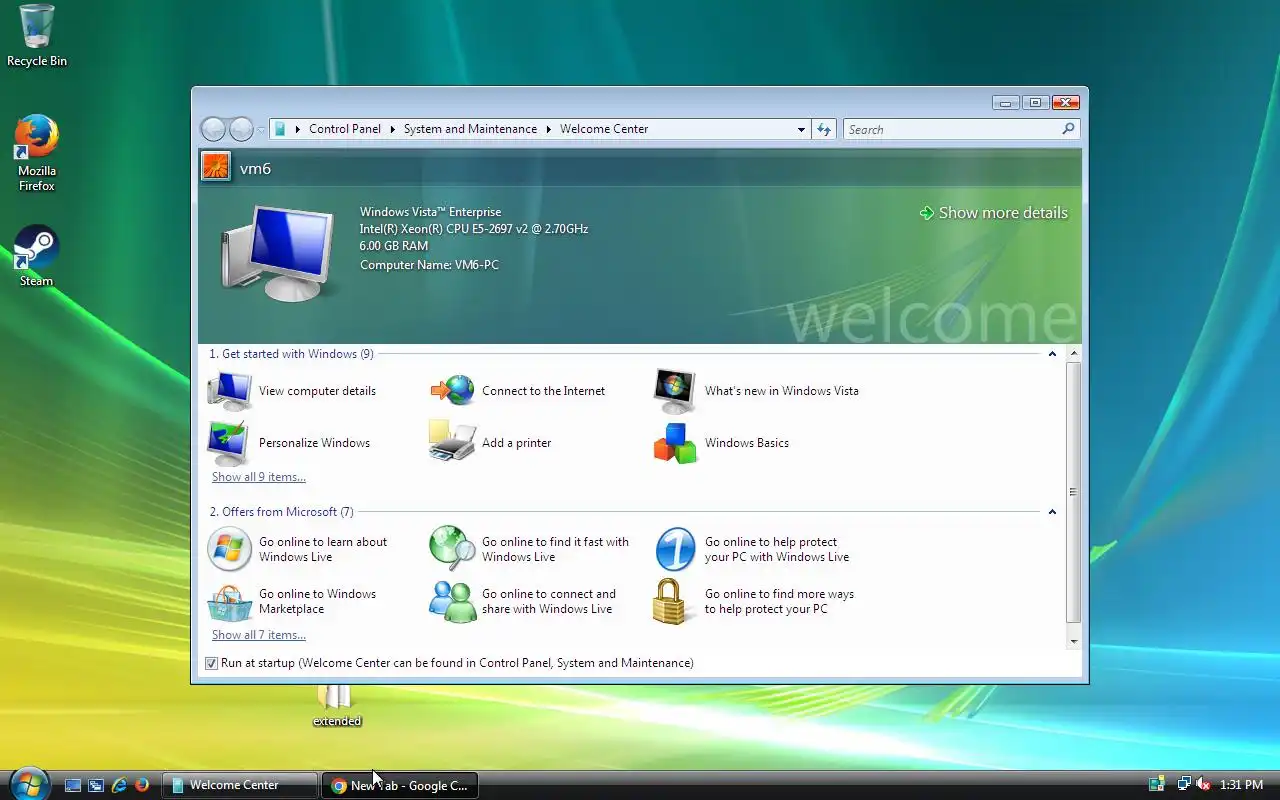Launch Internet Explorer from quick launch
This screenshot has height=800, width=1280.
119,785
